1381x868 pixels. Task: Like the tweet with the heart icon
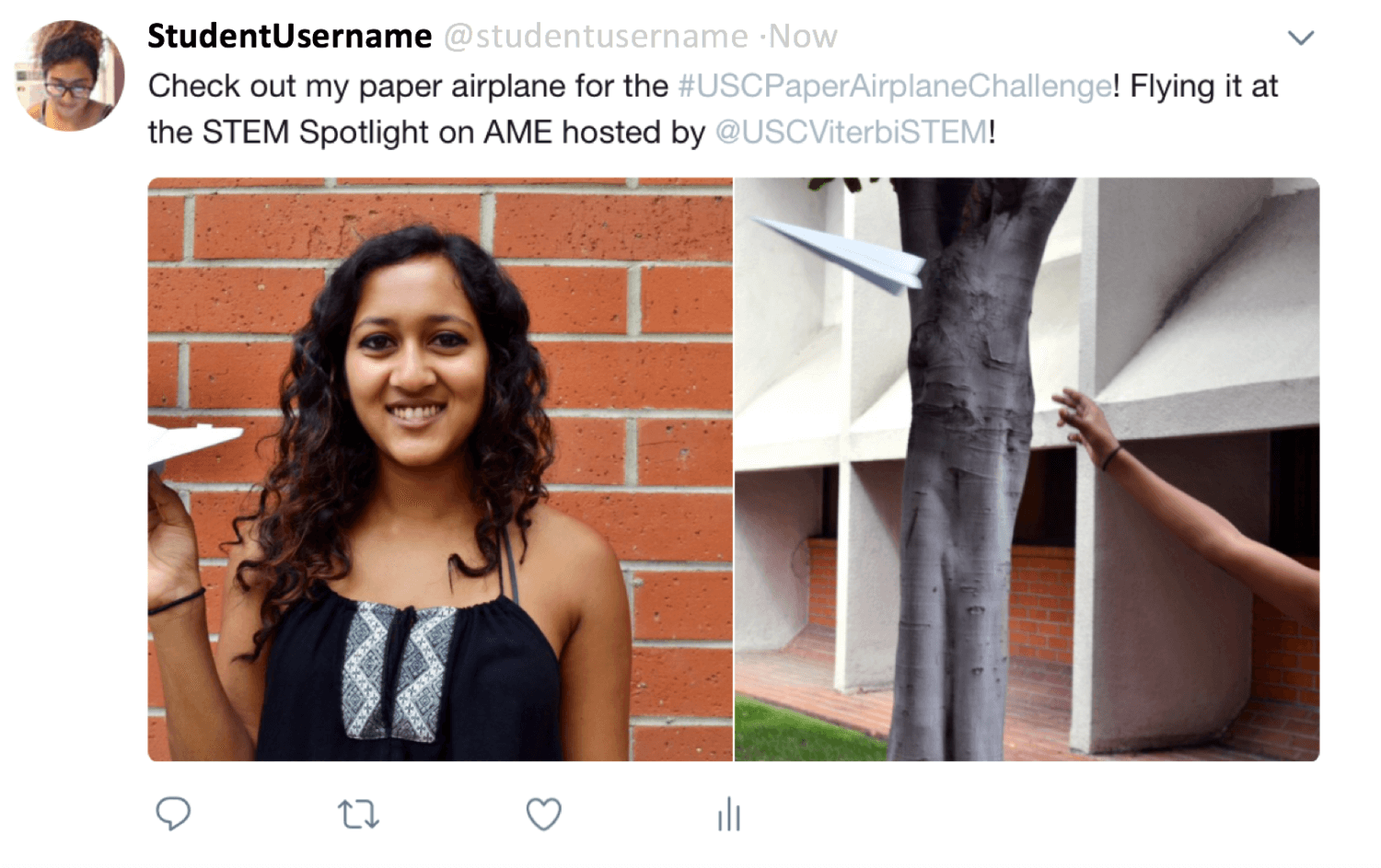tap(543, 815)
